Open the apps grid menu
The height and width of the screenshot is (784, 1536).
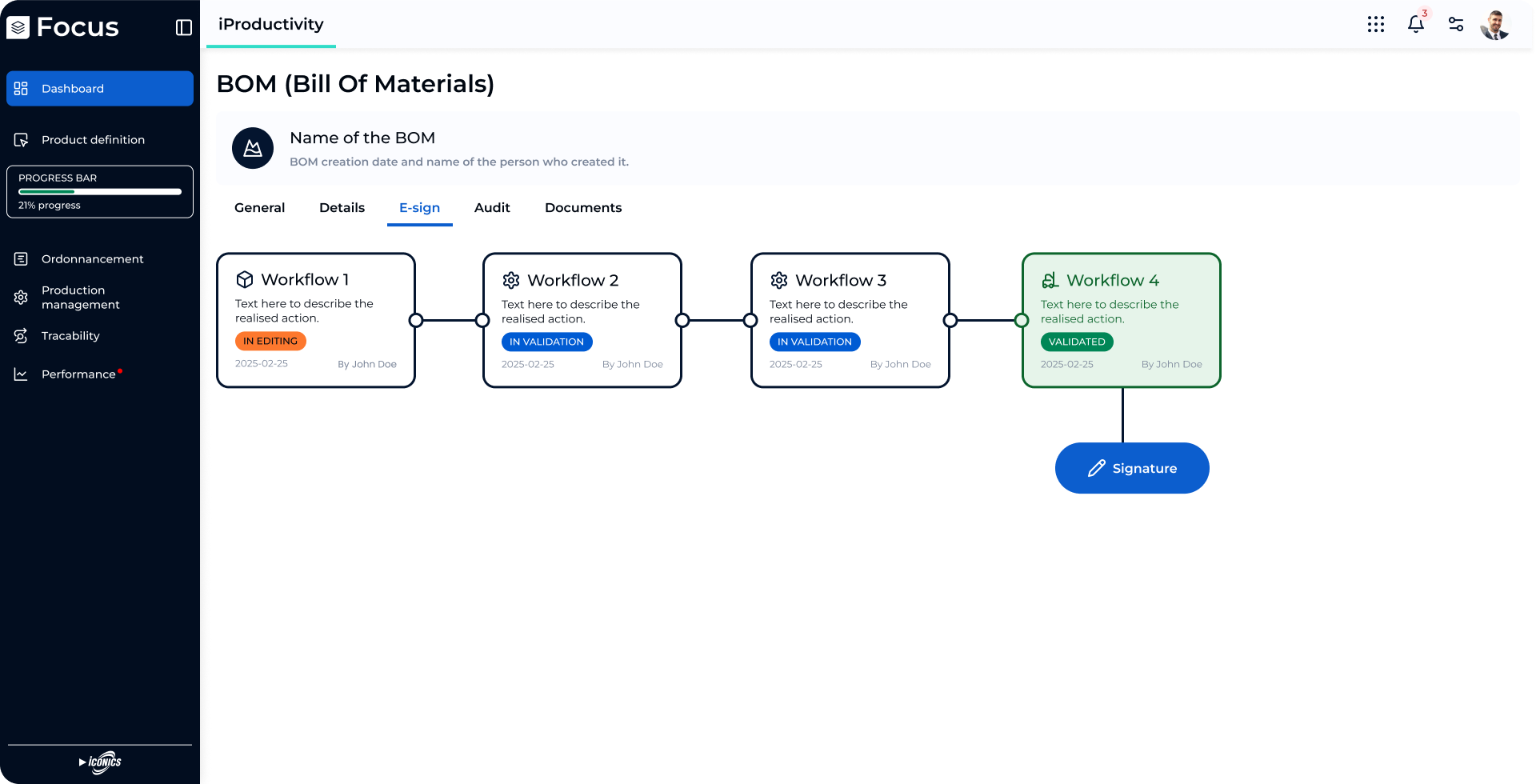click(x=1376, y=25)
